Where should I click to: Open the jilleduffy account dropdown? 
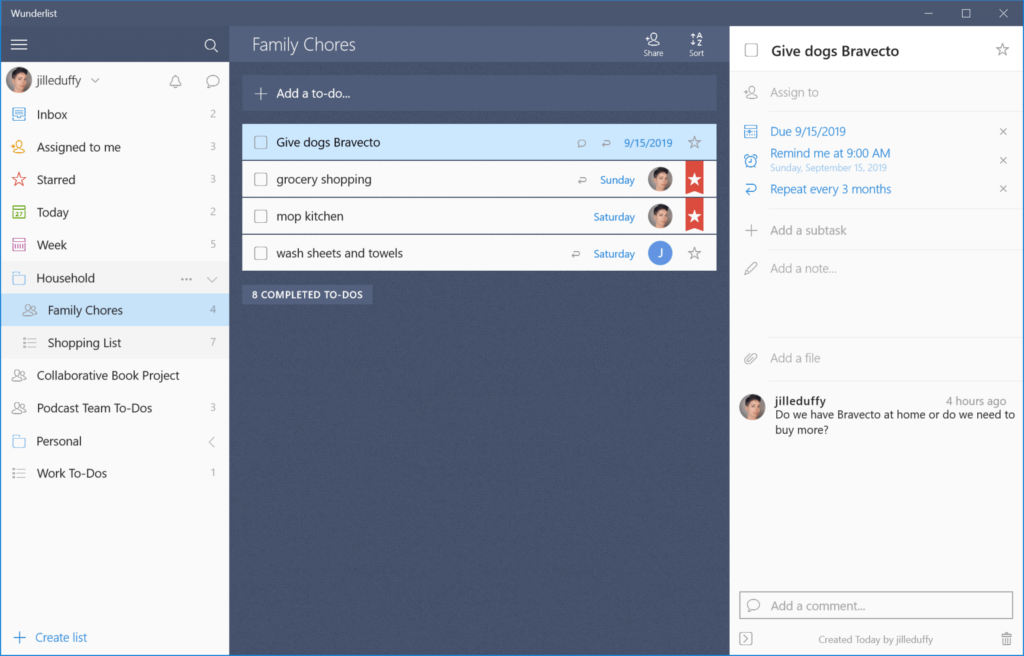coord(95,80)
